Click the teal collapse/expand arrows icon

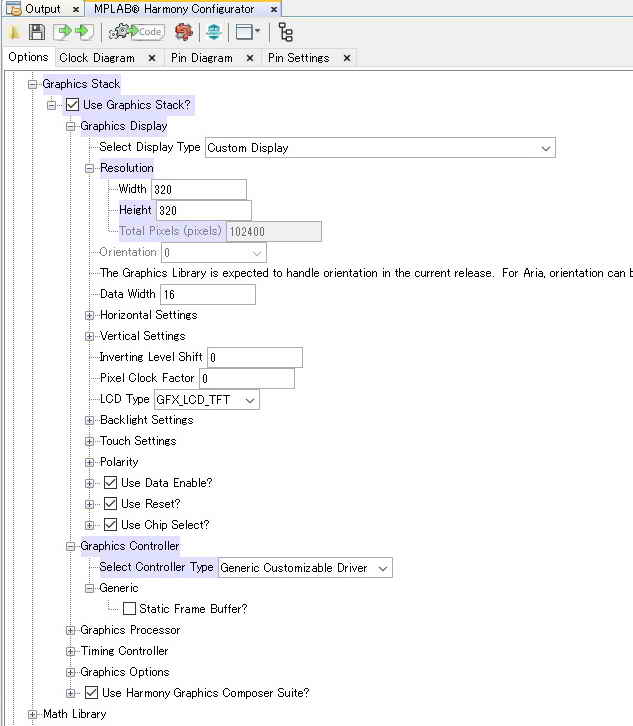click(213, 32)
